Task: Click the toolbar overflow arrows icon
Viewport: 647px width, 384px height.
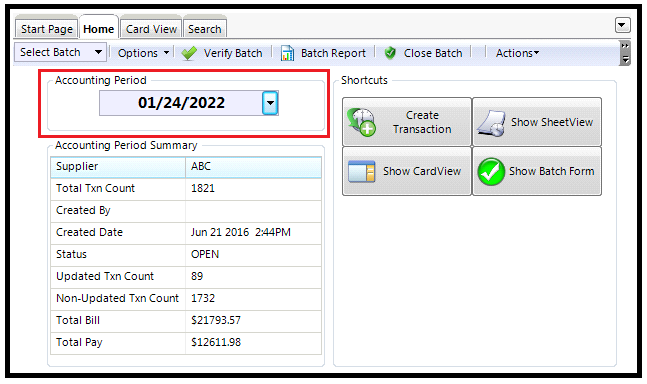Action: point(625,53)
